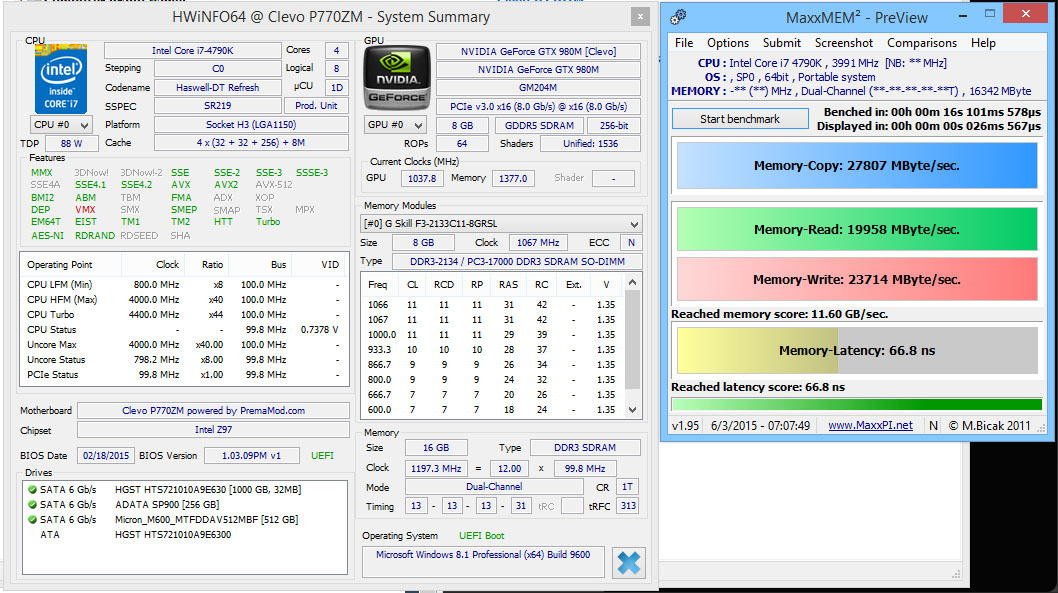Click the ECC value N field
The width and height of the screenshot is (1058, 593).
click(632, 243)
